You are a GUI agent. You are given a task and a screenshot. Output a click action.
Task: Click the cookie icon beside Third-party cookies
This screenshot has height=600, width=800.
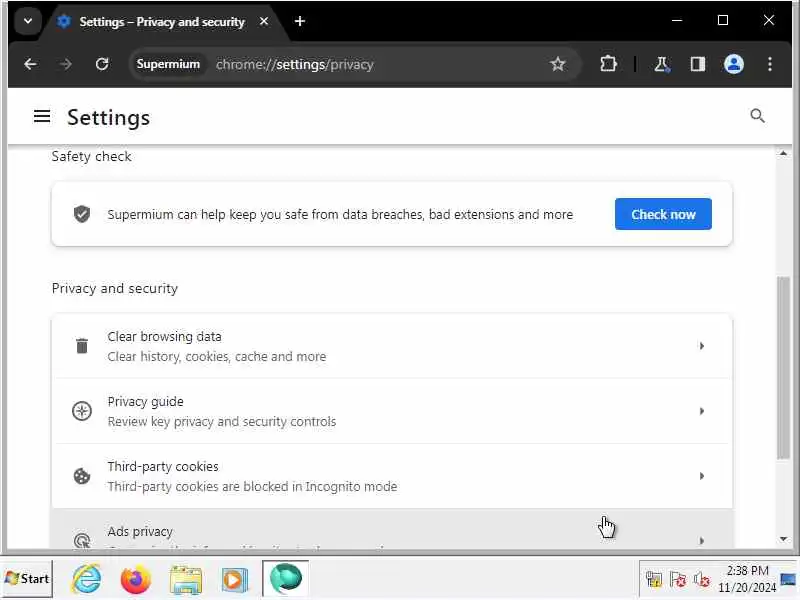(82, 476)
